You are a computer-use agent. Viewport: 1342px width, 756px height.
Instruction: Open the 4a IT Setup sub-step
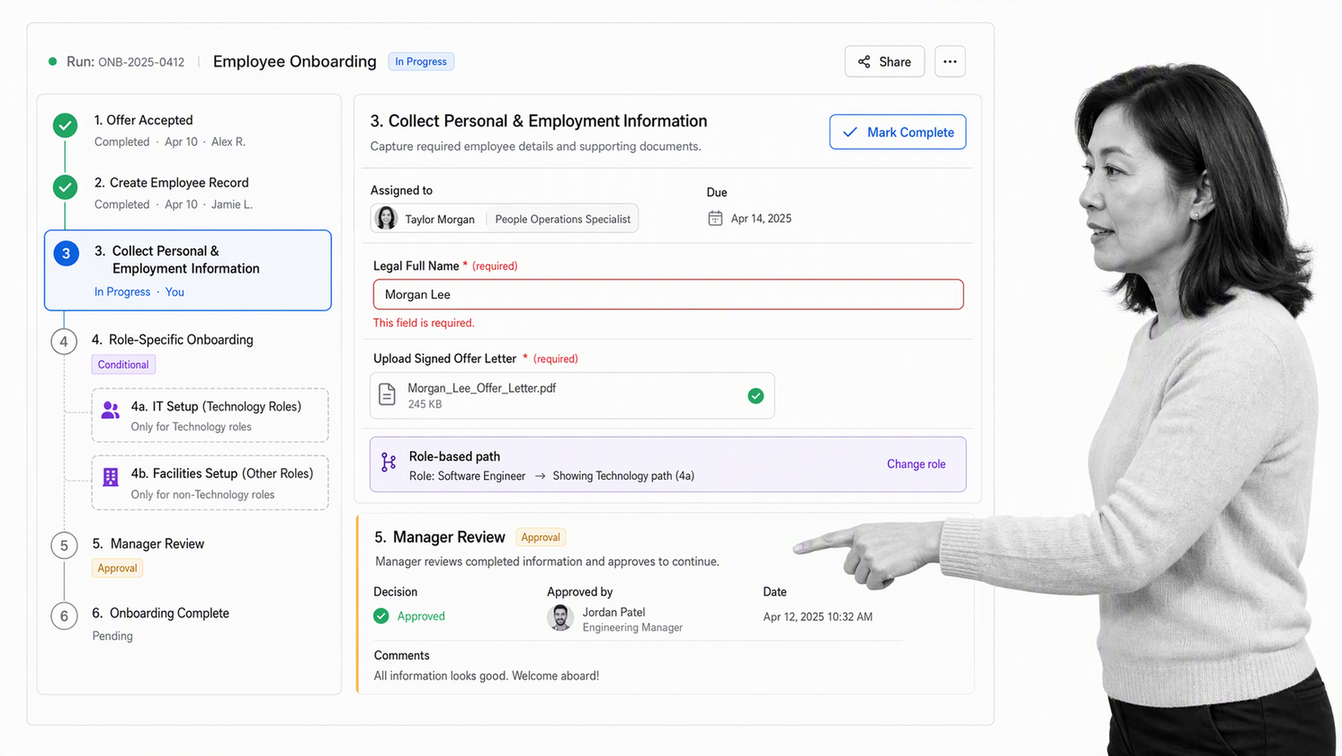(210, 415)
